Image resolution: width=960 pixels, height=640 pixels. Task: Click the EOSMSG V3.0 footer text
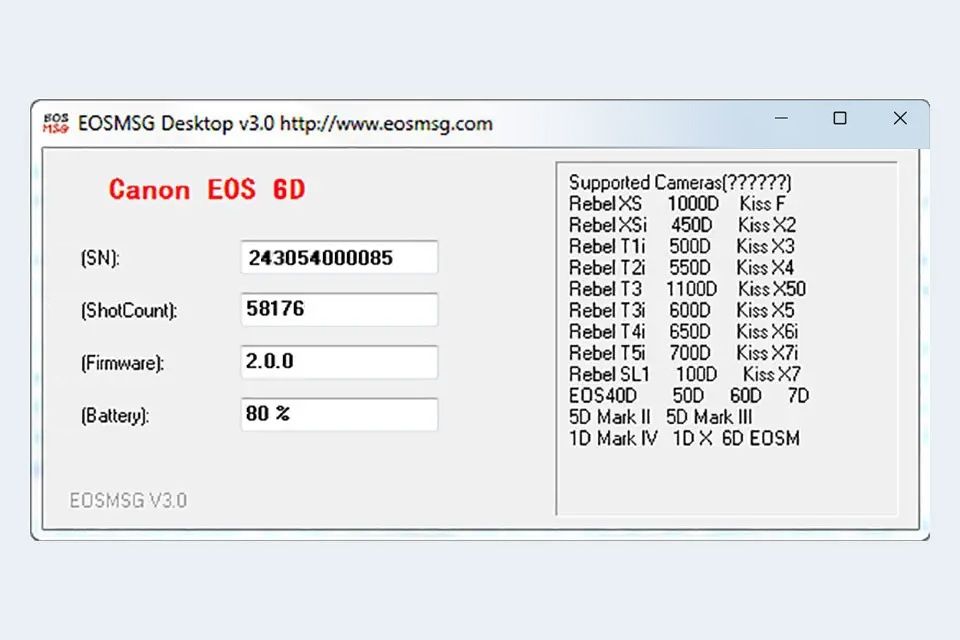128,500
